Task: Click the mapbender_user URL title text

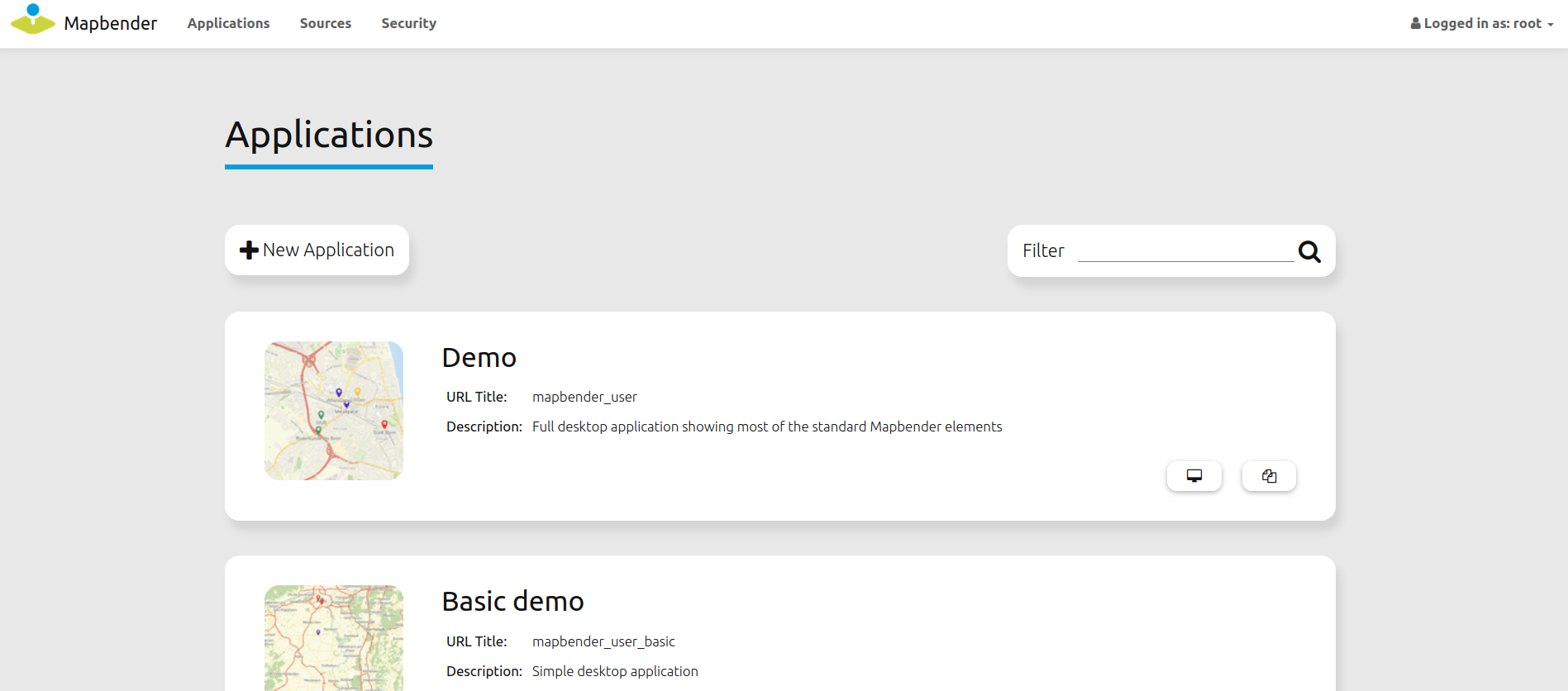Action: (x=584, y=398)
